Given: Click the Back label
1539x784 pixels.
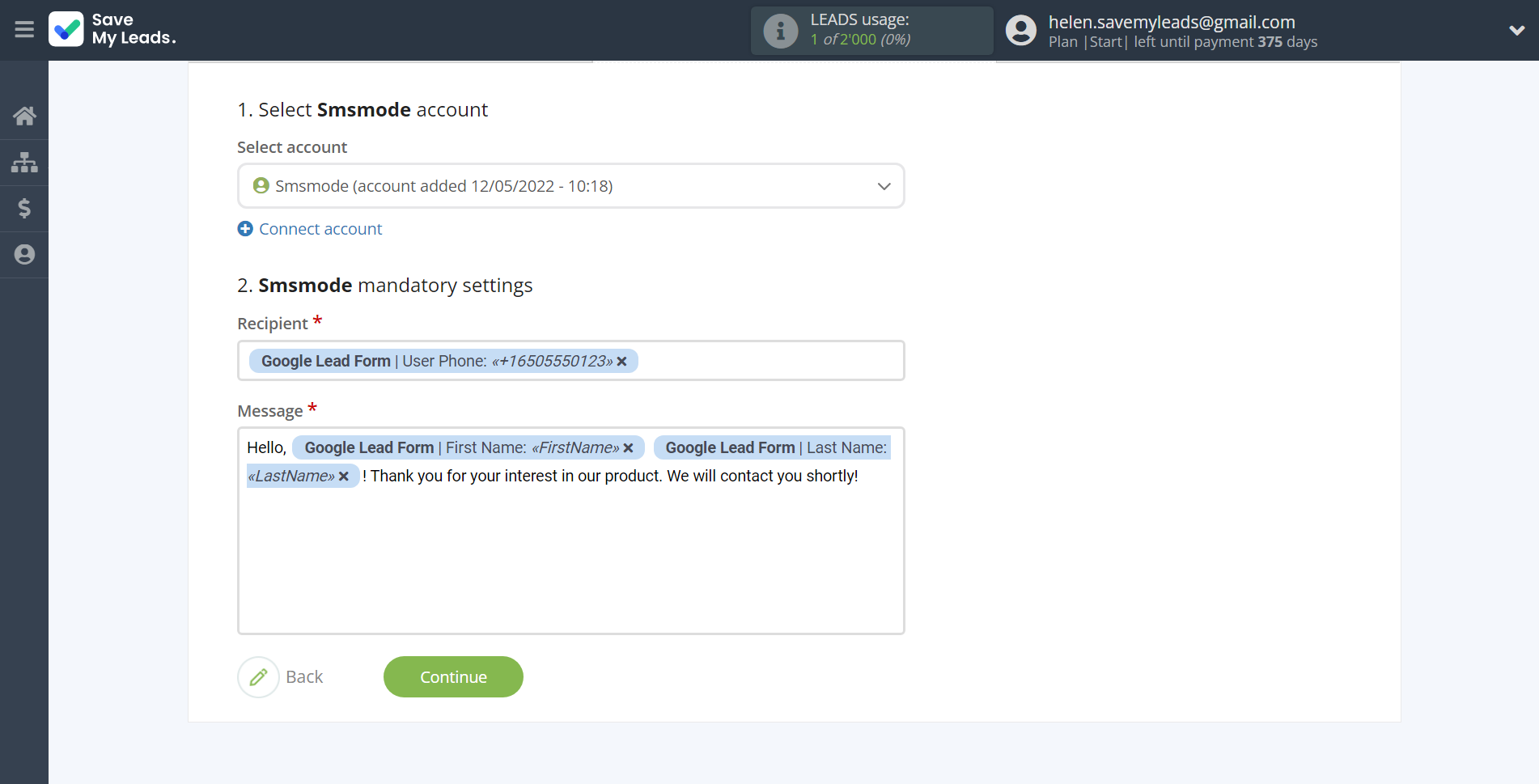Looking at the screenshot, I should 304,677.
